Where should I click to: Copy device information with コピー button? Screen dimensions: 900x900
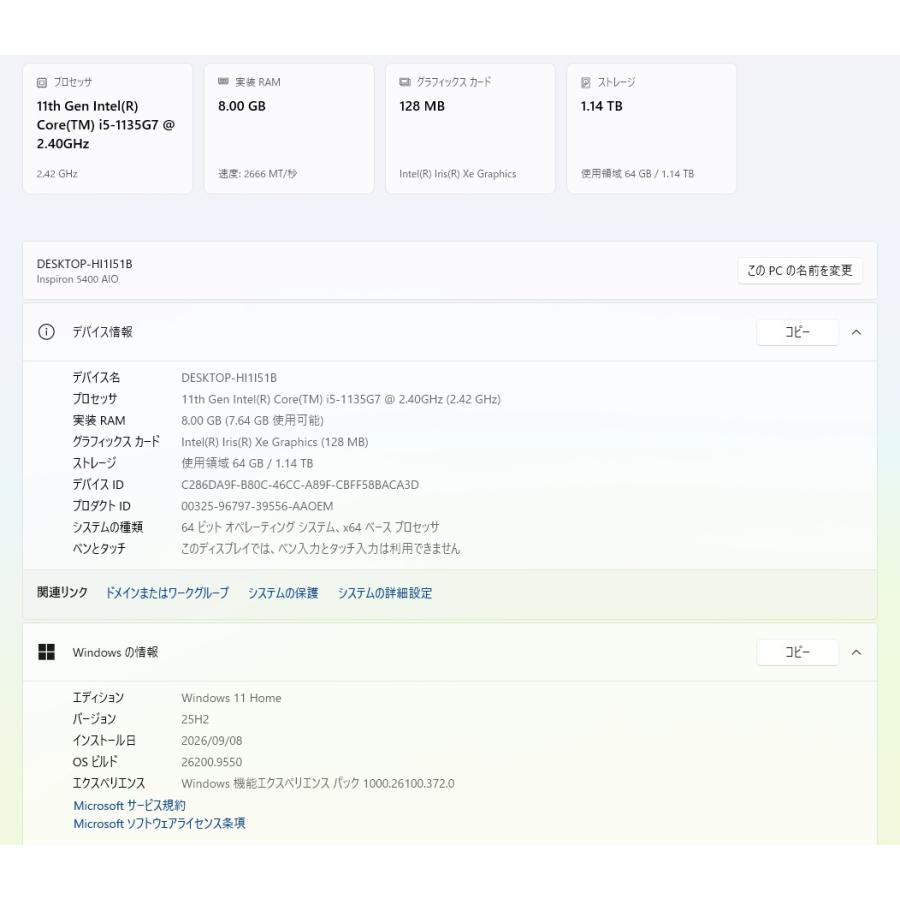[797, 332]
